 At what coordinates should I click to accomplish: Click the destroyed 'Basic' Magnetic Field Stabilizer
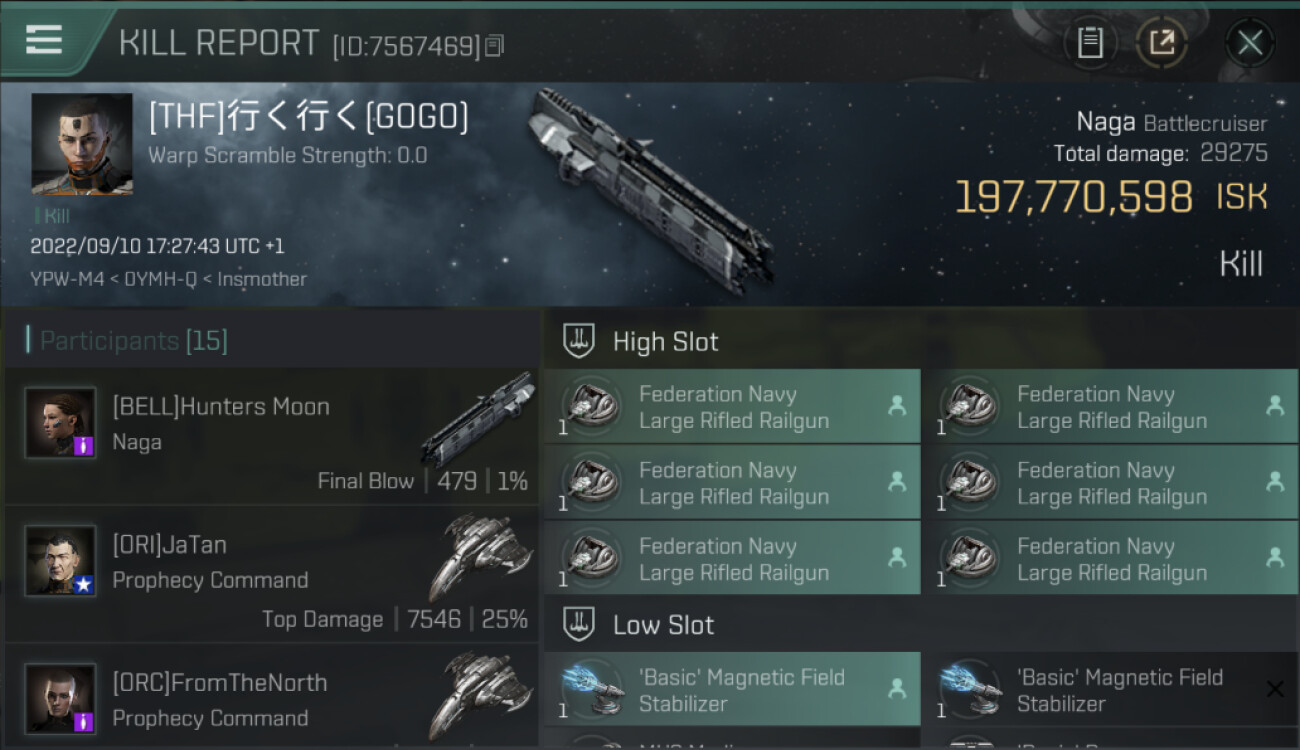[1111, 690]
